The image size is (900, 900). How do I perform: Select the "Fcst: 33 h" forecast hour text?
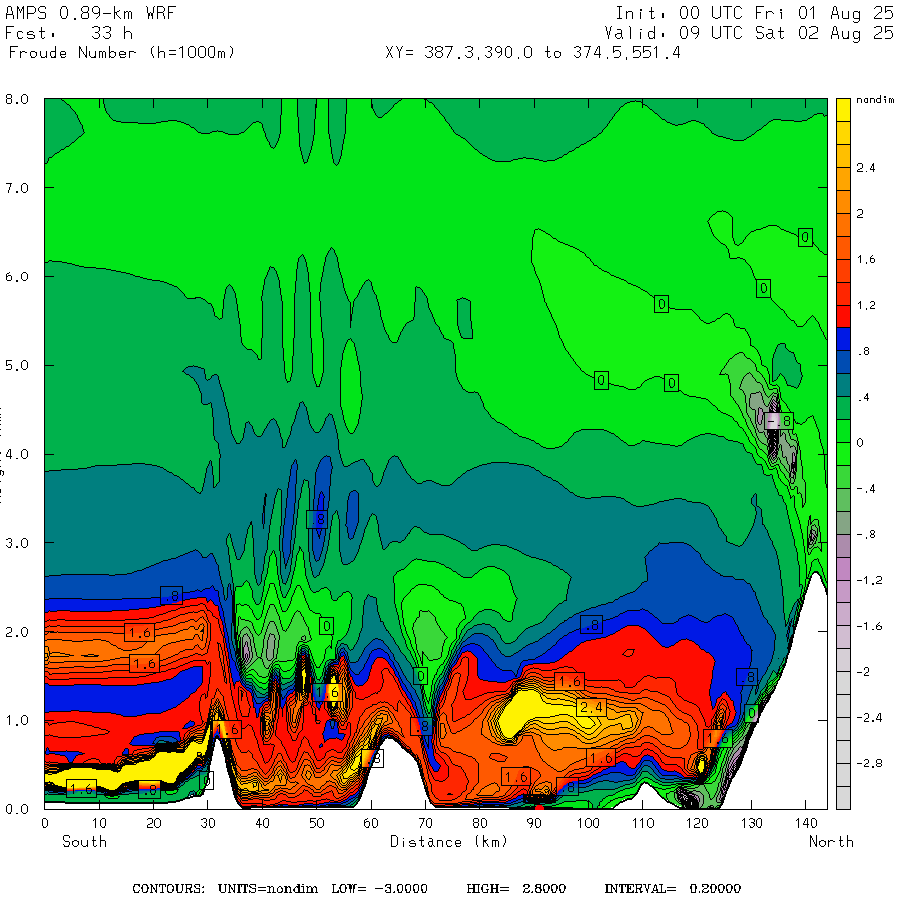69,33
